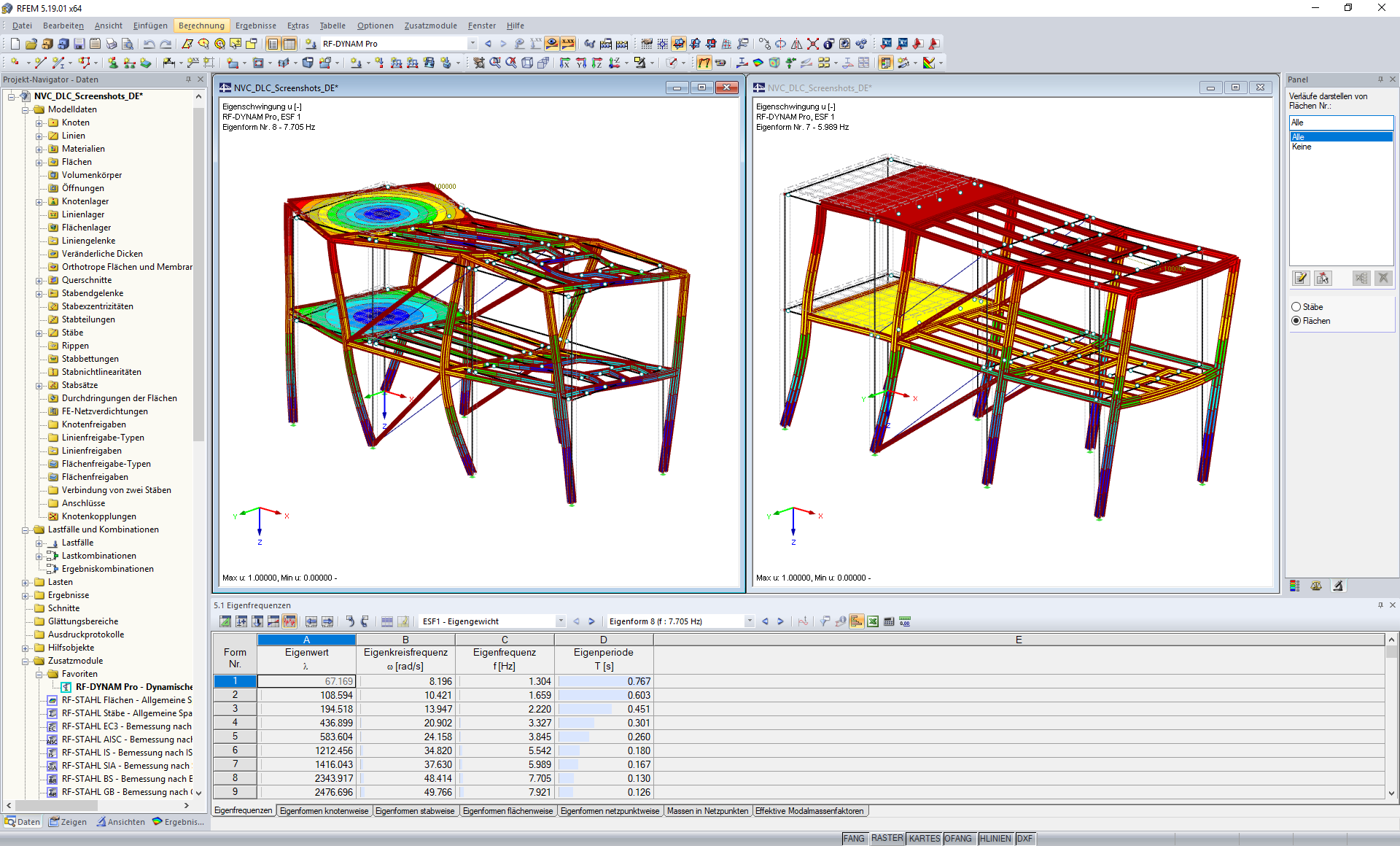Image resolution: width=1400 pixels, height=846 pixels.
Task: Open the ESF1 - Eigengewicht load case dropdown
Action: pyautogui.click(x=560, y=621)
